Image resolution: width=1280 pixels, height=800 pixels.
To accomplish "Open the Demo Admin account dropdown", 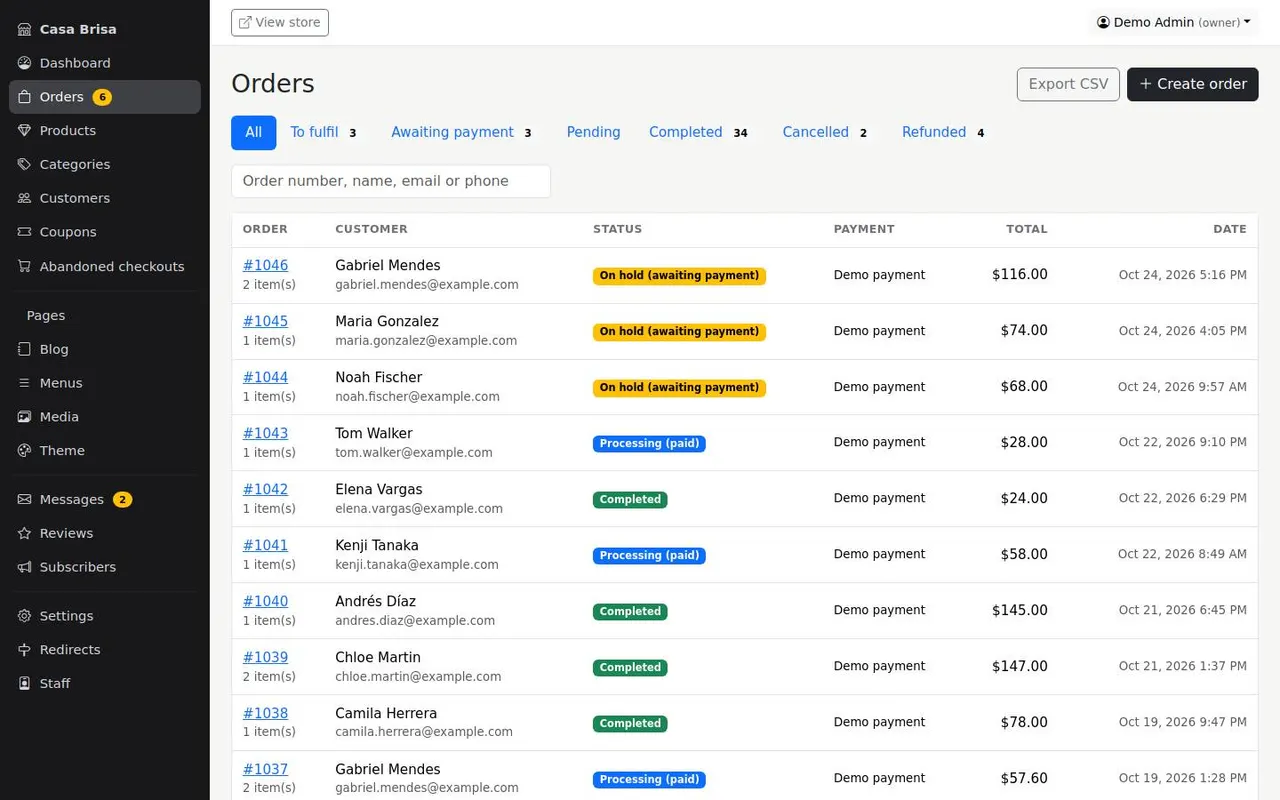I will 1173,22.
